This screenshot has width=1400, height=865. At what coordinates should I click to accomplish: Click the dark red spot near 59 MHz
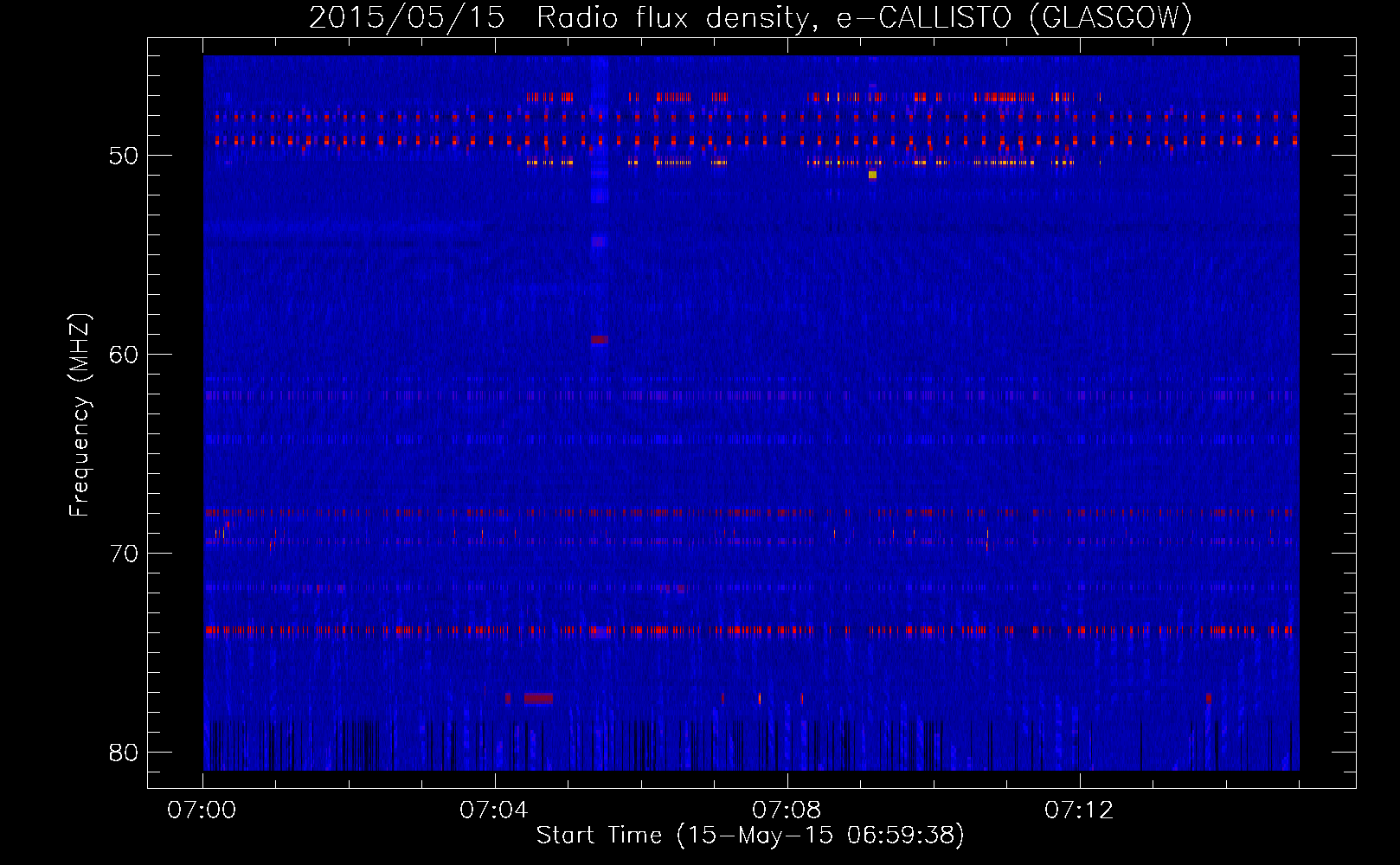tap(600, 340)
